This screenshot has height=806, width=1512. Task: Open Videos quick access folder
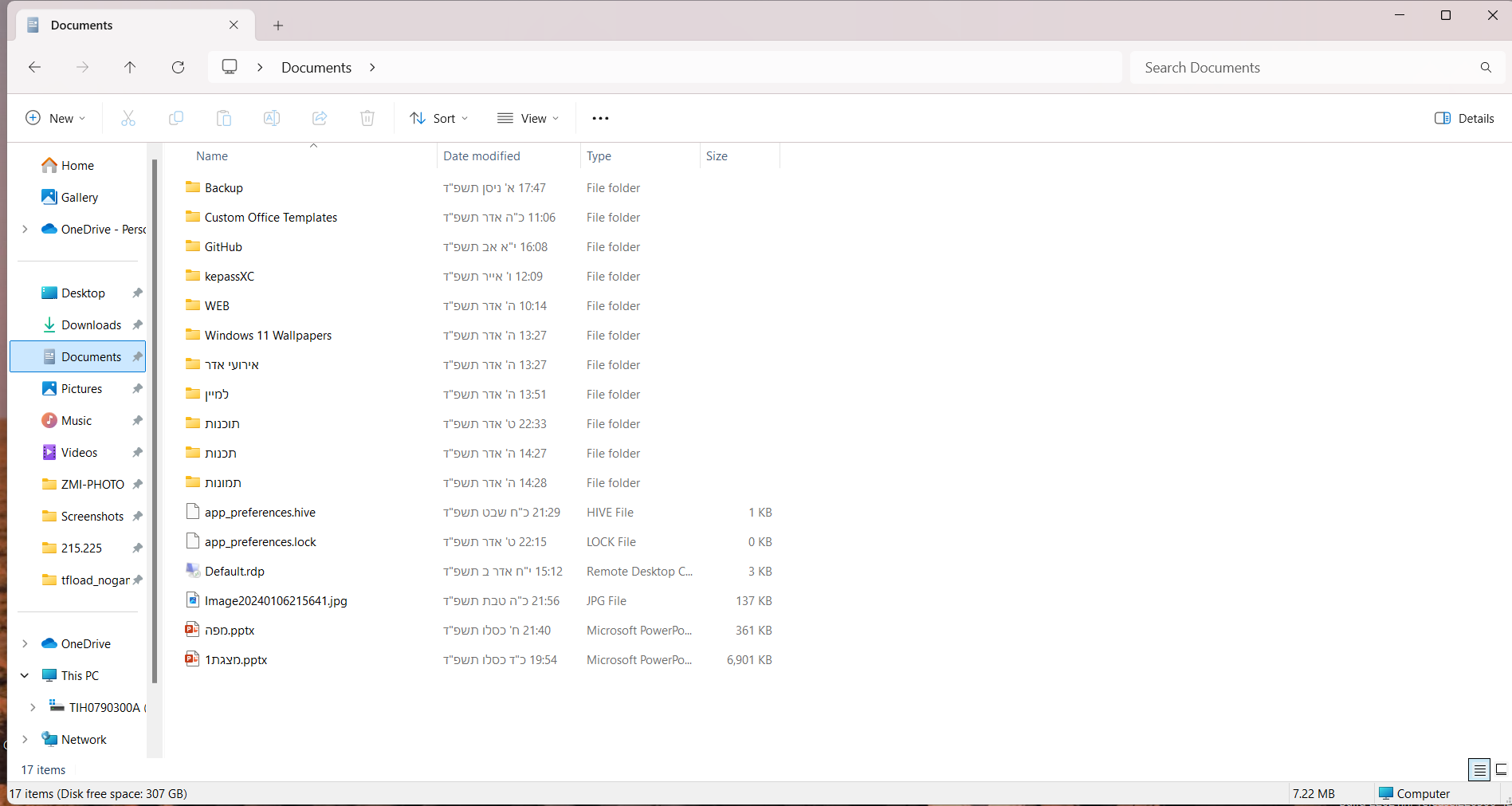point(77,452)
